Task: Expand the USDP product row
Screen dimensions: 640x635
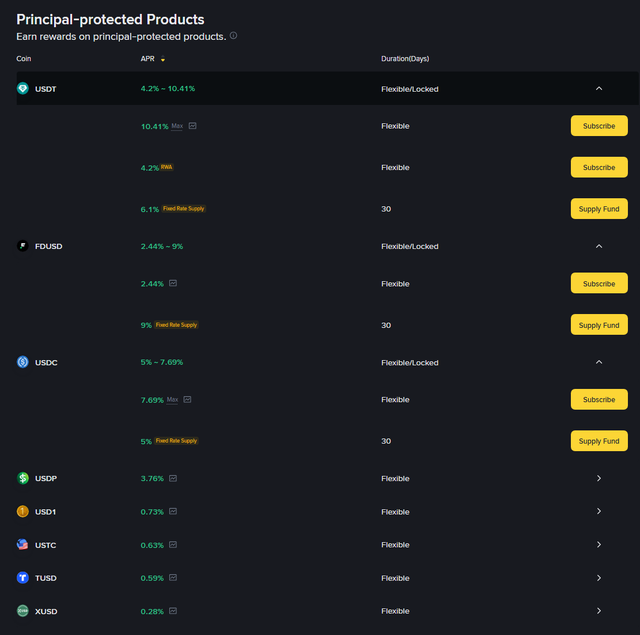Action: 599,478
